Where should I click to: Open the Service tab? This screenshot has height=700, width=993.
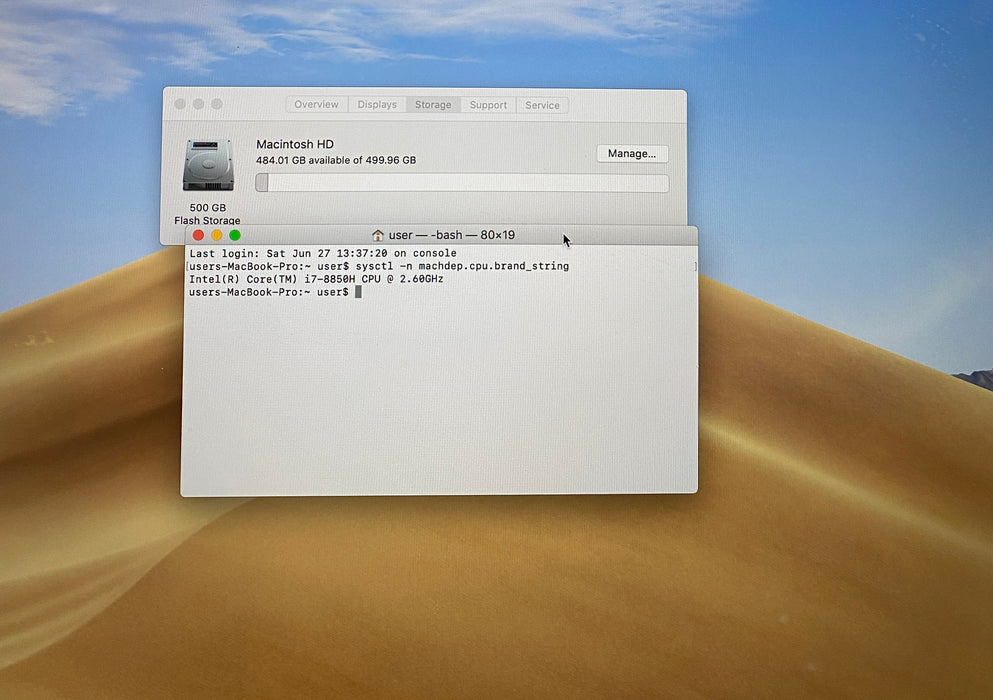click(x=542, y=105)
